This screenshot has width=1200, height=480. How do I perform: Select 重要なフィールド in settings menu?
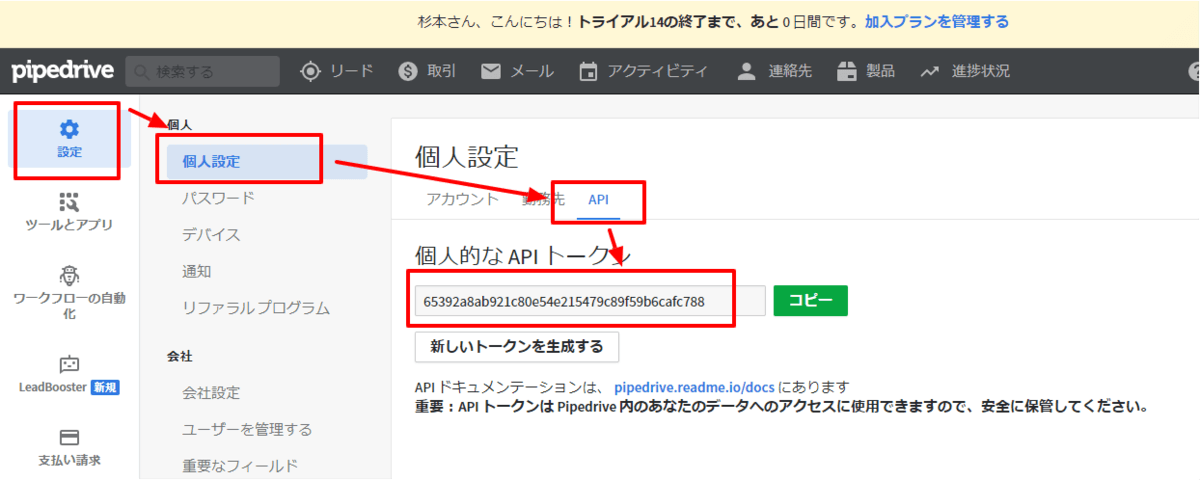coord(240,465)
